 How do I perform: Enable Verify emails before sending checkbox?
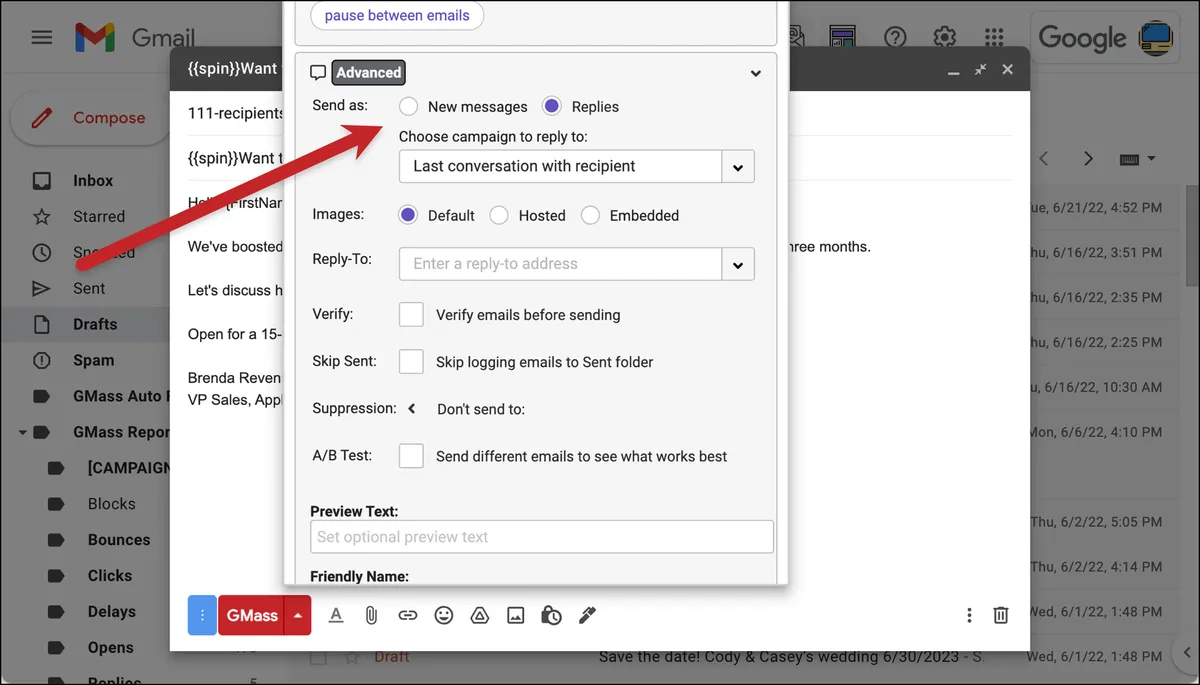411,314
